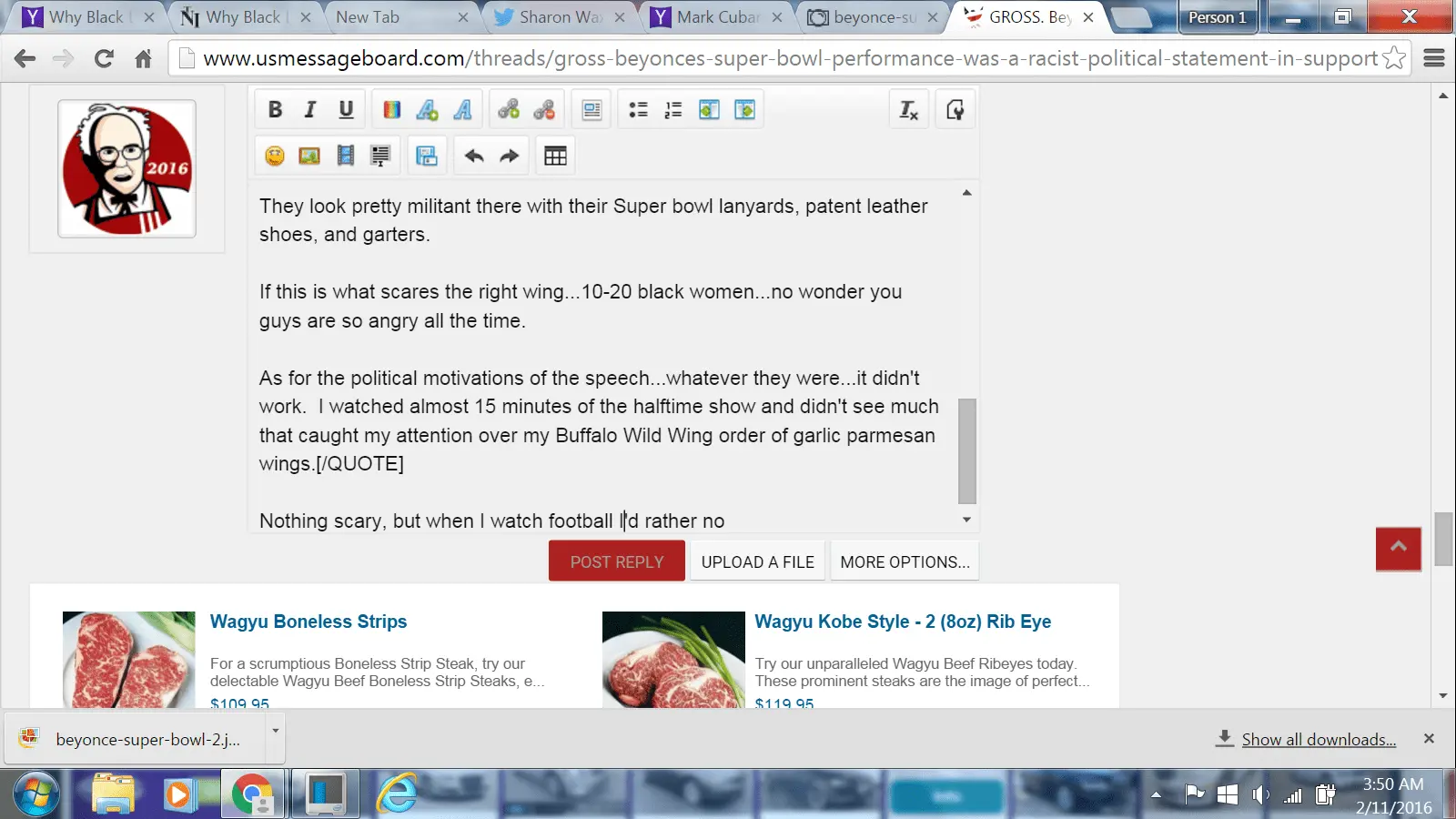
Task: Insert a link with the chain icon
Action: (509, 110)
